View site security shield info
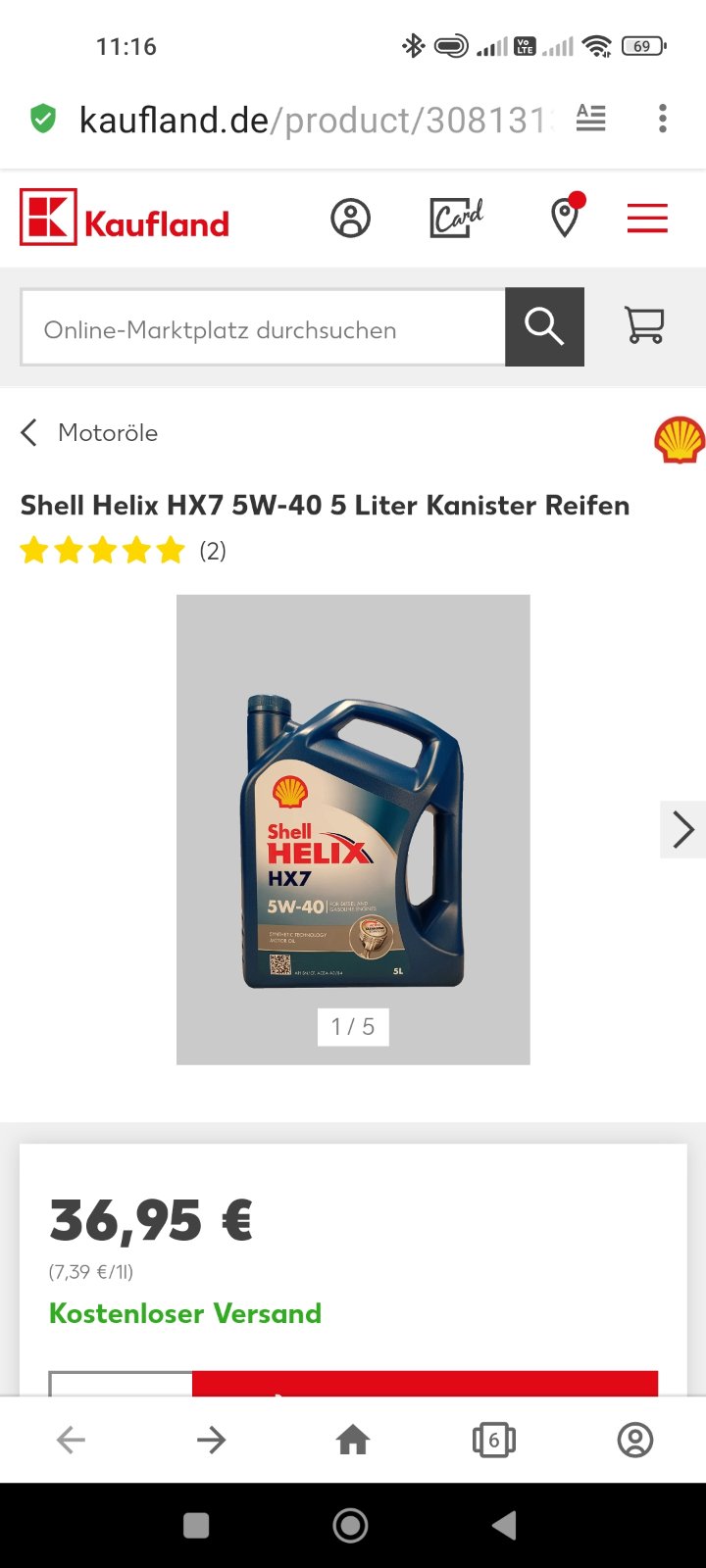 click(x=43, y=119)
